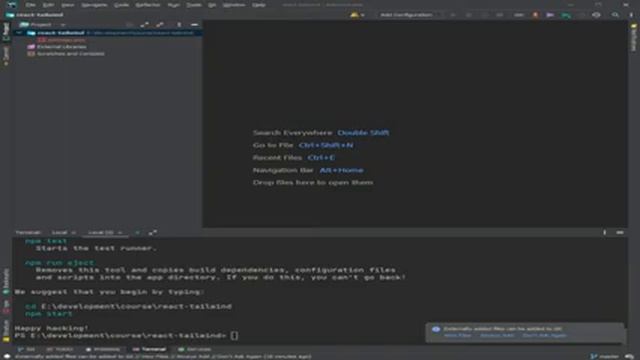
Task: Click the 'npm start' text in terminal
Action: (x=49, y=313)
